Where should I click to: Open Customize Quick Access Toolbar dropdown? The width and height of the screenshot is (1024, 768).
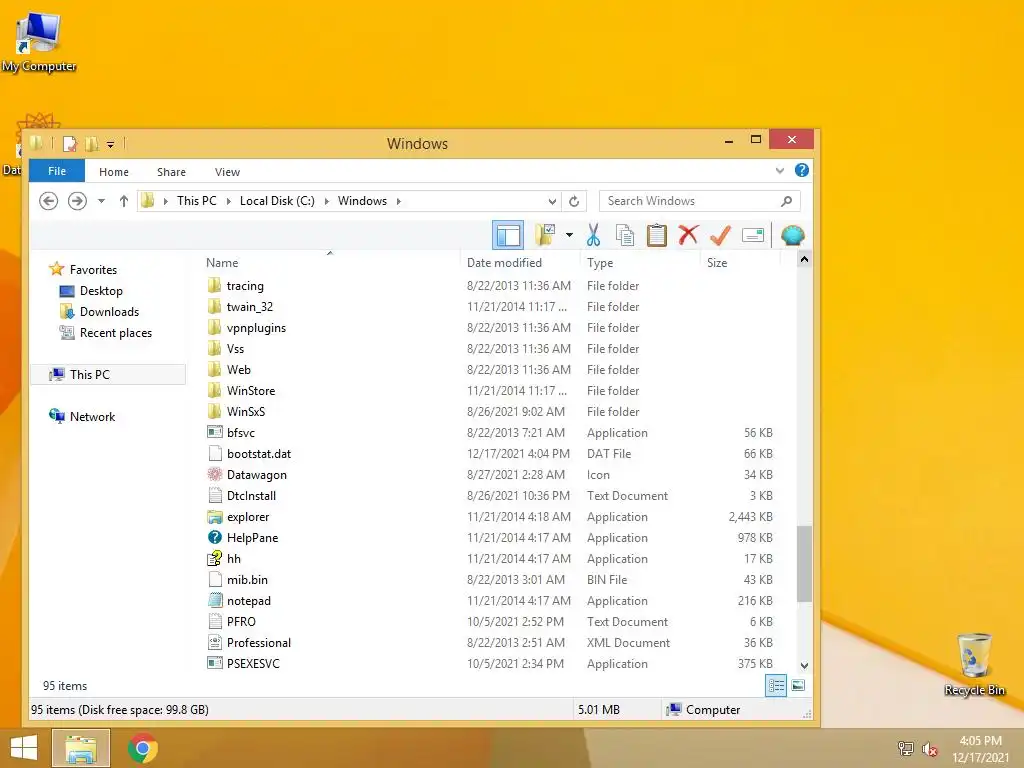110,144
